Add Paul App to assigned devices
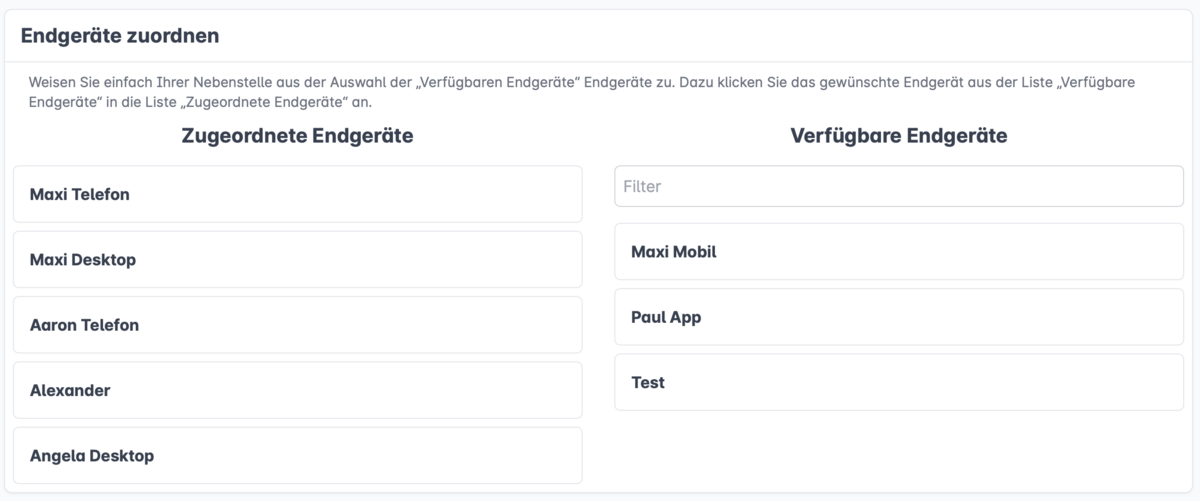Viewport: 1200px width, 501px height. pyautogui.click(x=898, y=317)
